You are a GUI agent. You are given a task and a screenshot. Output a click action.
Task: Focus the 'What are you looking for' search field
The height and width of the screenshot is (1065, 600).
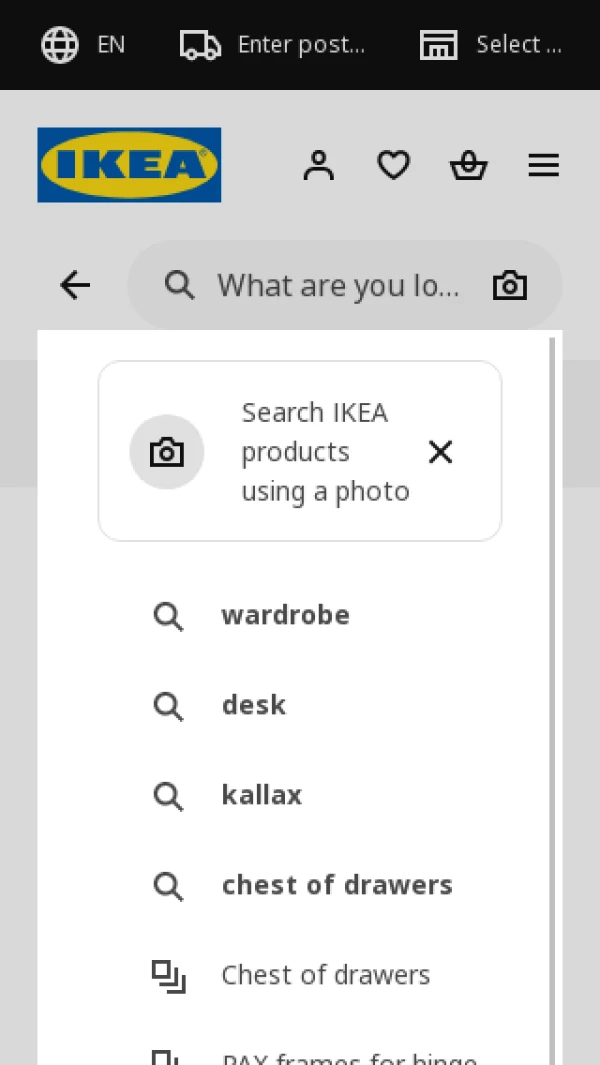click(338, 285)
